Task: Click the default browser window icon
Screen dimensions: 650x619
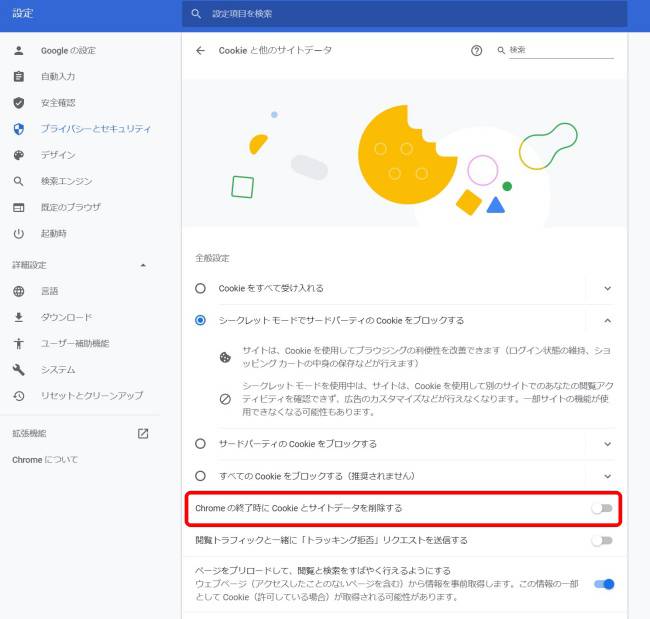Action: pyautogui.click(x=19, y=207)
